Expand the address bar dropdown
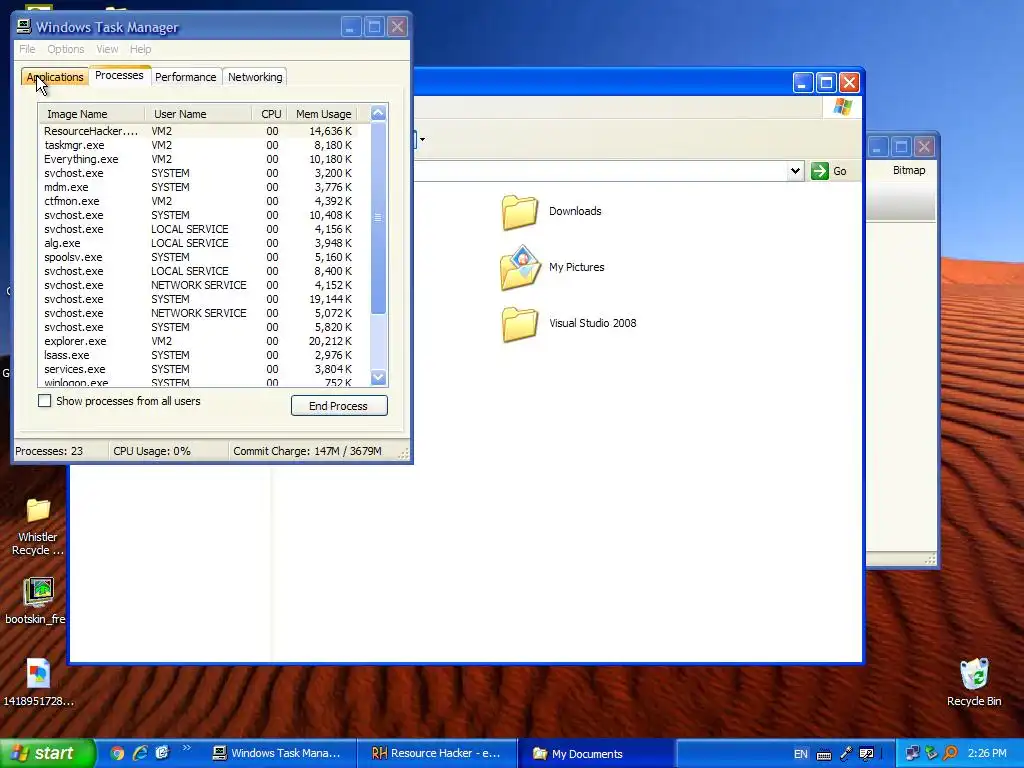1024x768 pixels. coord(795,171)
